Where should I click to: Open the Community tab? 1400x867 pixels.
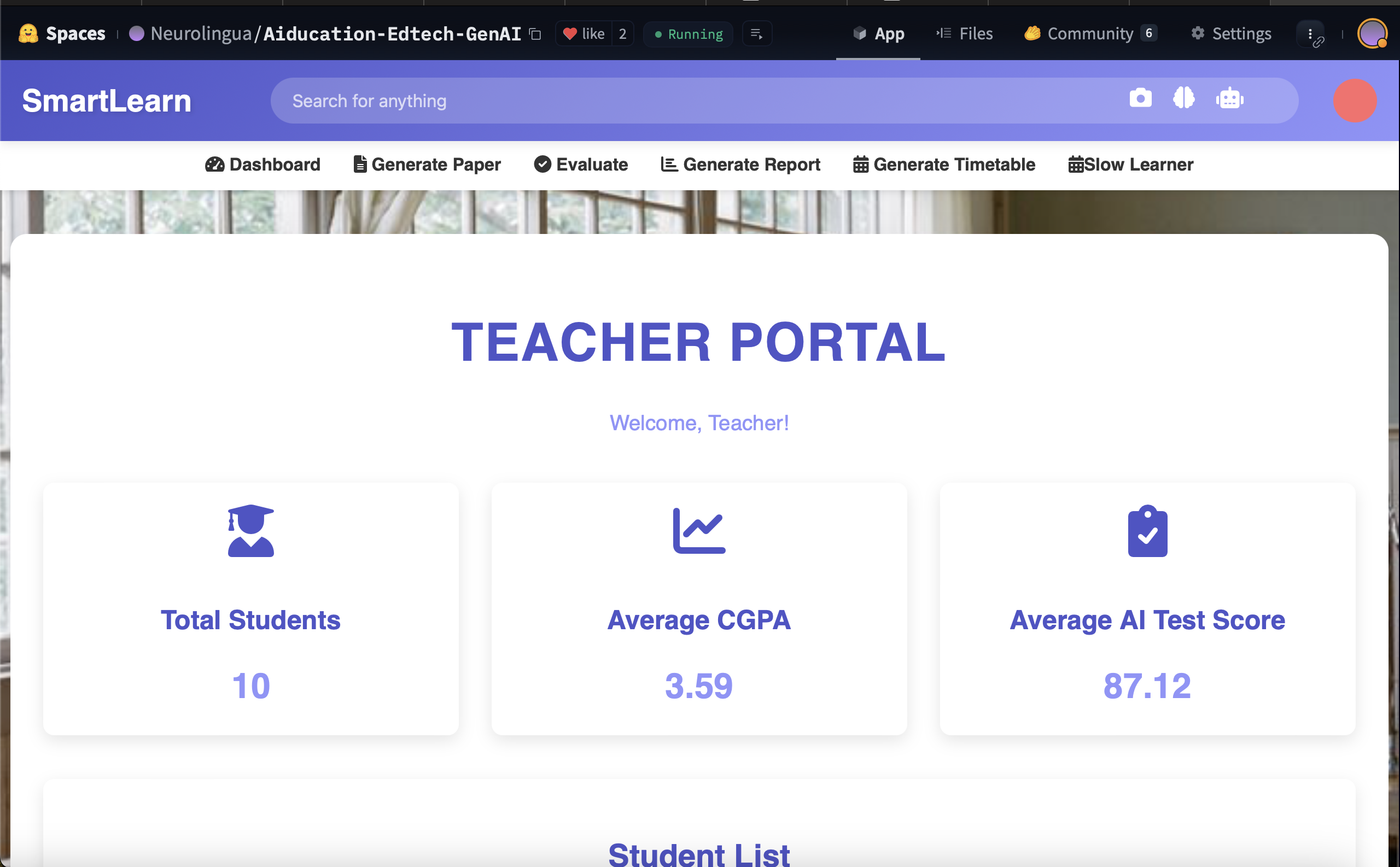tap(1090, 34)
